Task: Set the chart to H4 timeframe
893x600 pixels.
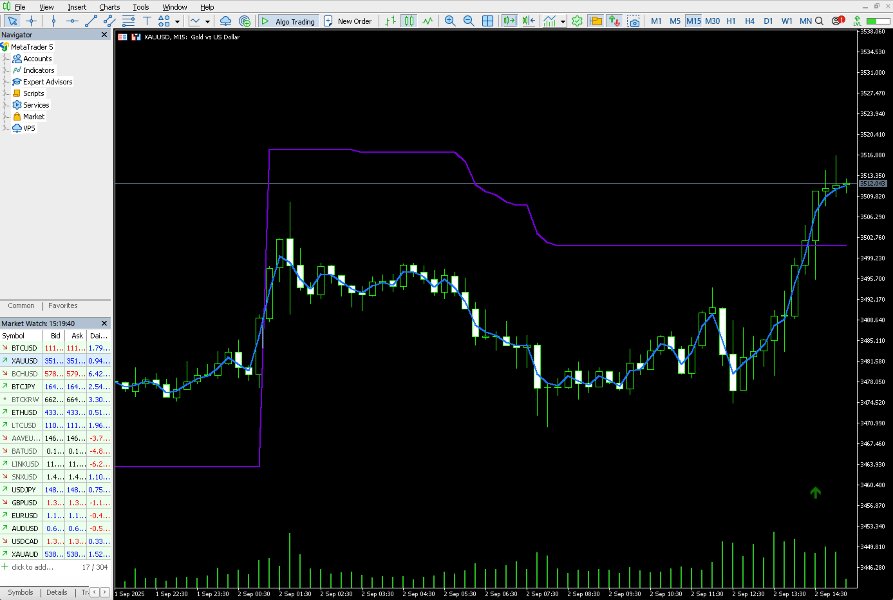Action: point(749,21)
